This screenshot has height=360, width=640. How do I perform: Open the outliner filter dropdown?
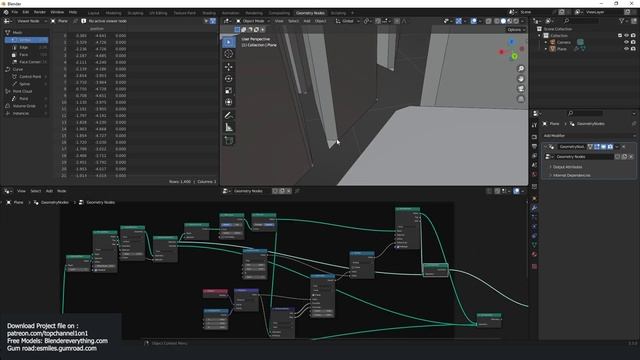[623, 21]
